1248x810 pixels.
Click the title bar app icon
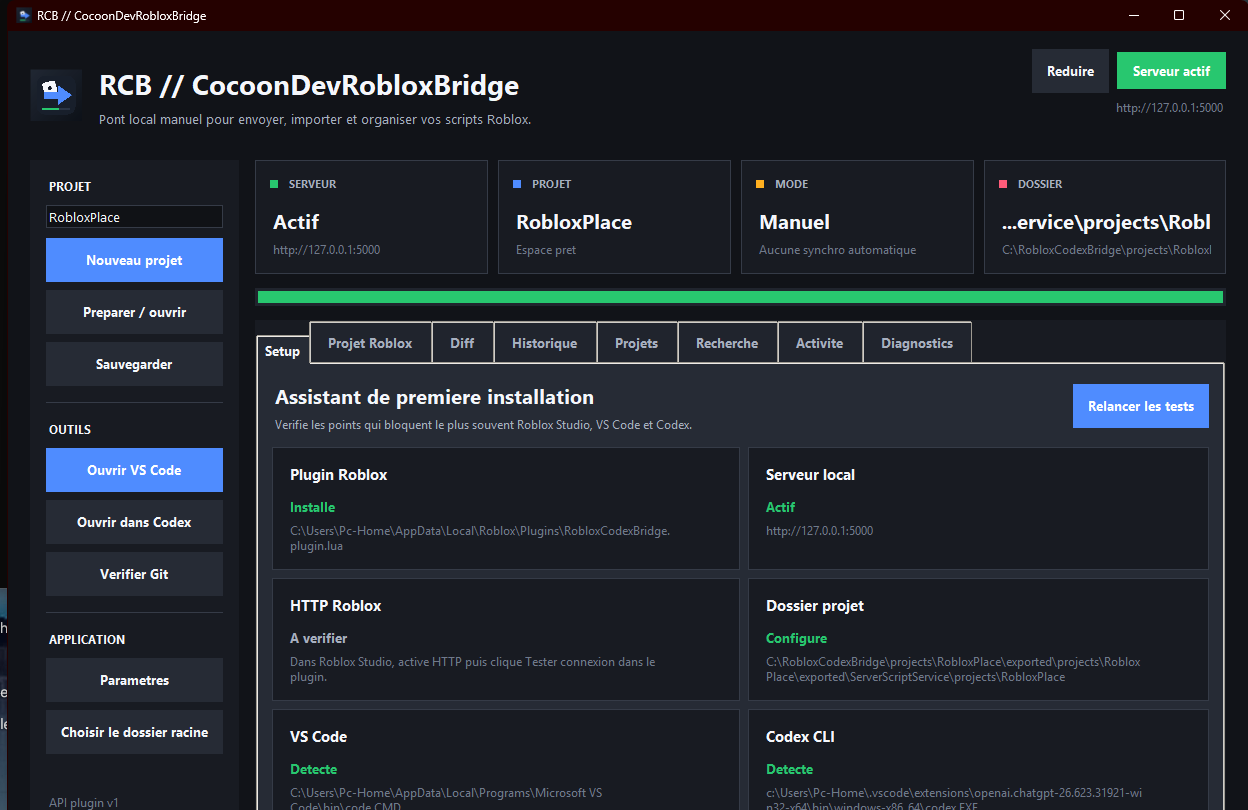(x=24, y=16)
